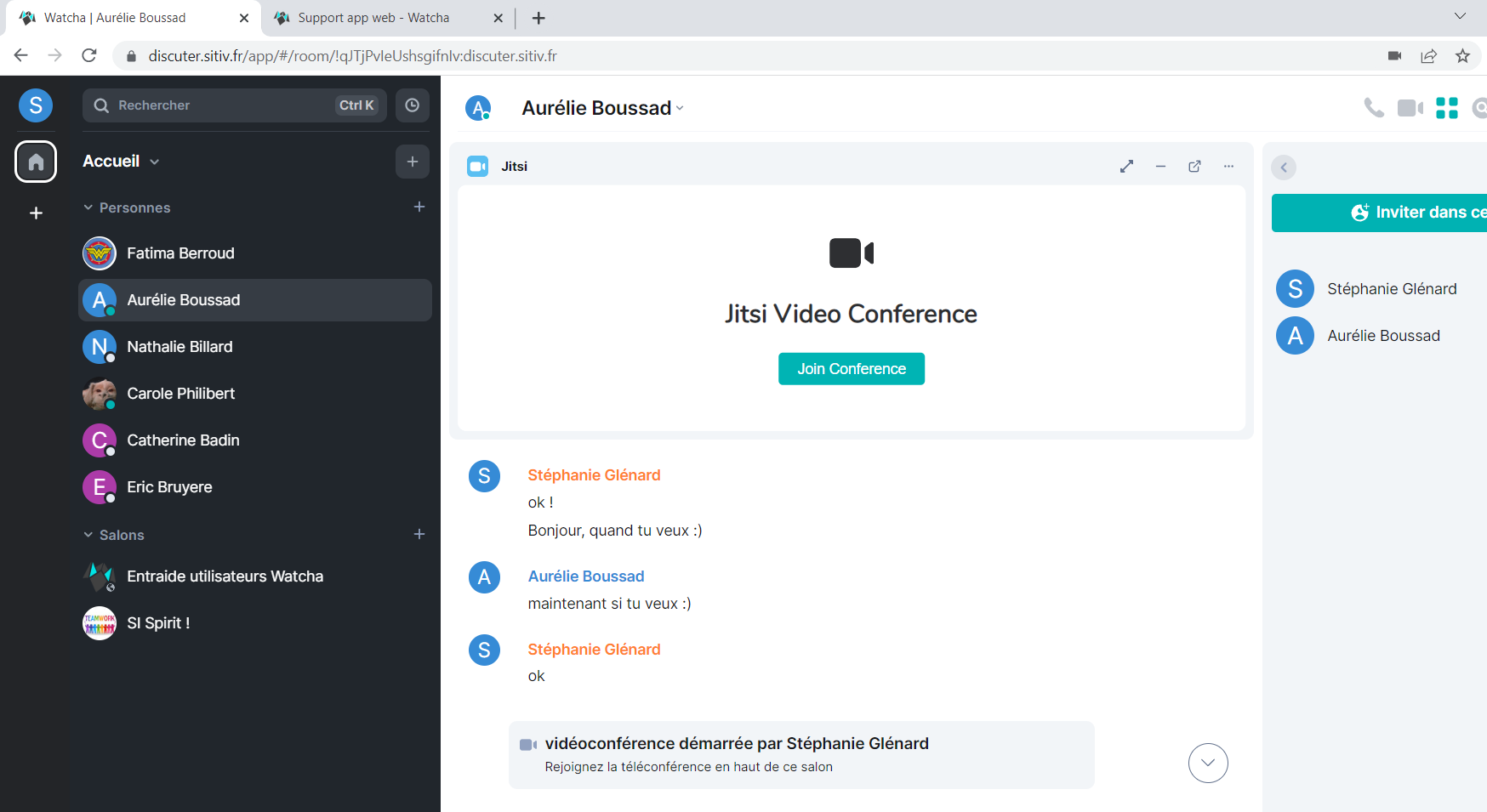Viewport: 1487px width, 812px height.
Task: Switch to the Support app web browser tab
Action: tap(373, 18)
